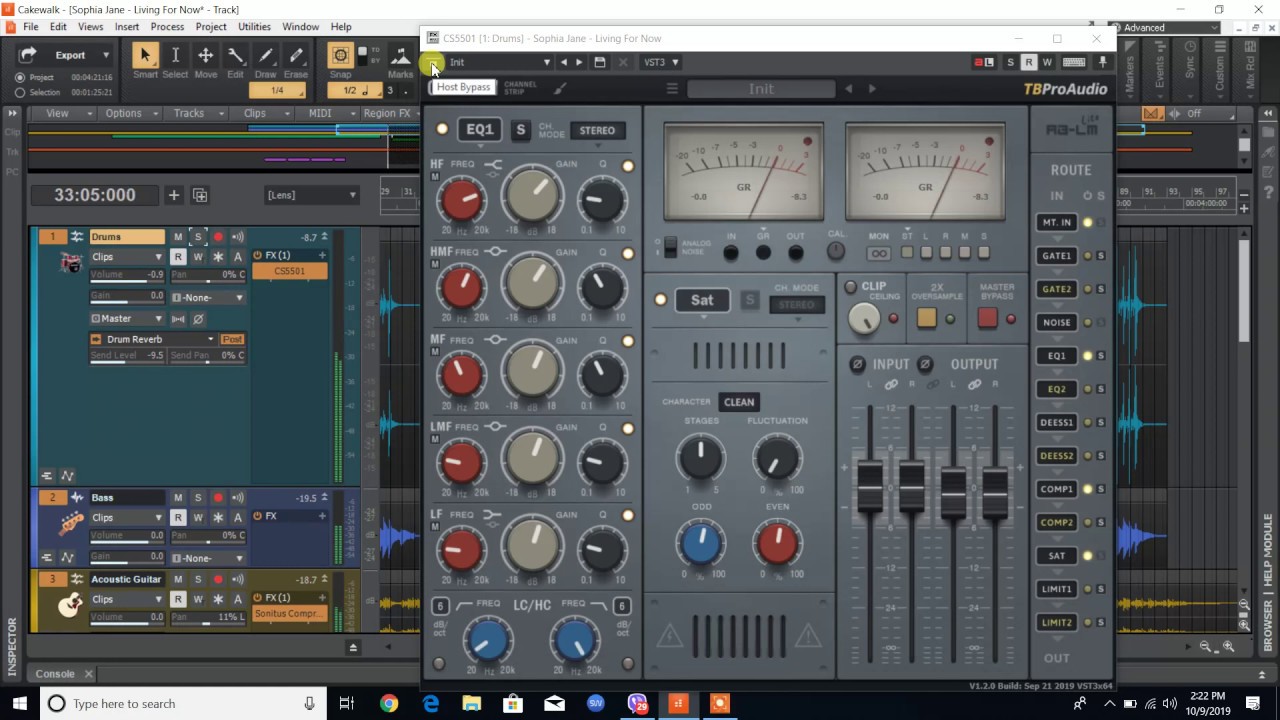
Task: Open the Utilities menu
Action: coord(254,27)
